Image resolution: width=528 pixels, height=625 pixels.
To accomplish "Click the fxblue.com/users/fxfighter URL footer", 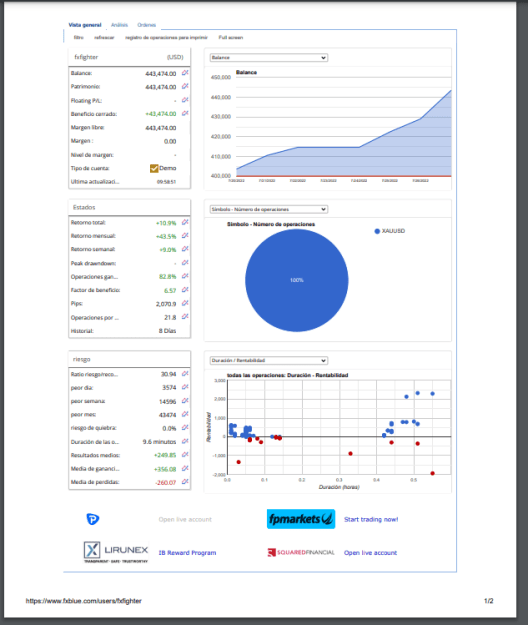I will coord(84,601).
